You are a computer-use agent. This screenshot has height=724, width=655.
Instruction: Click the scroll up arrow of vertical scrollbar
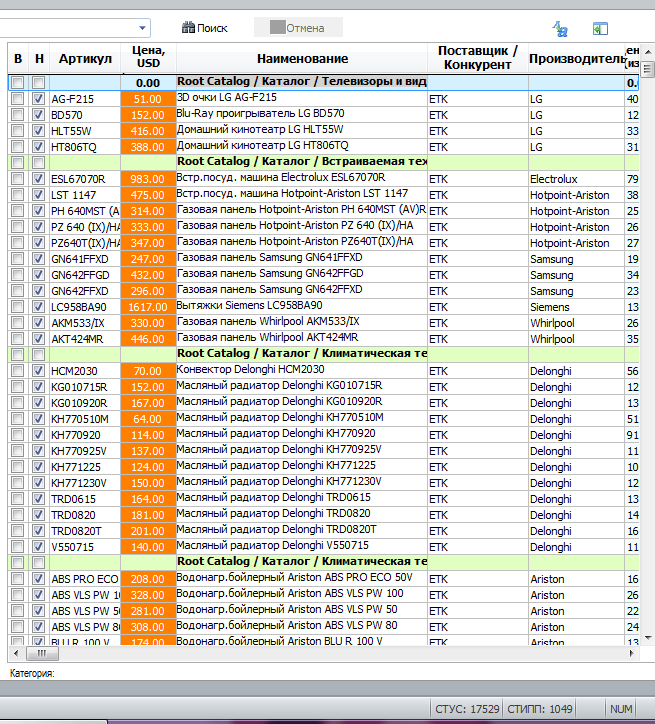648,52
